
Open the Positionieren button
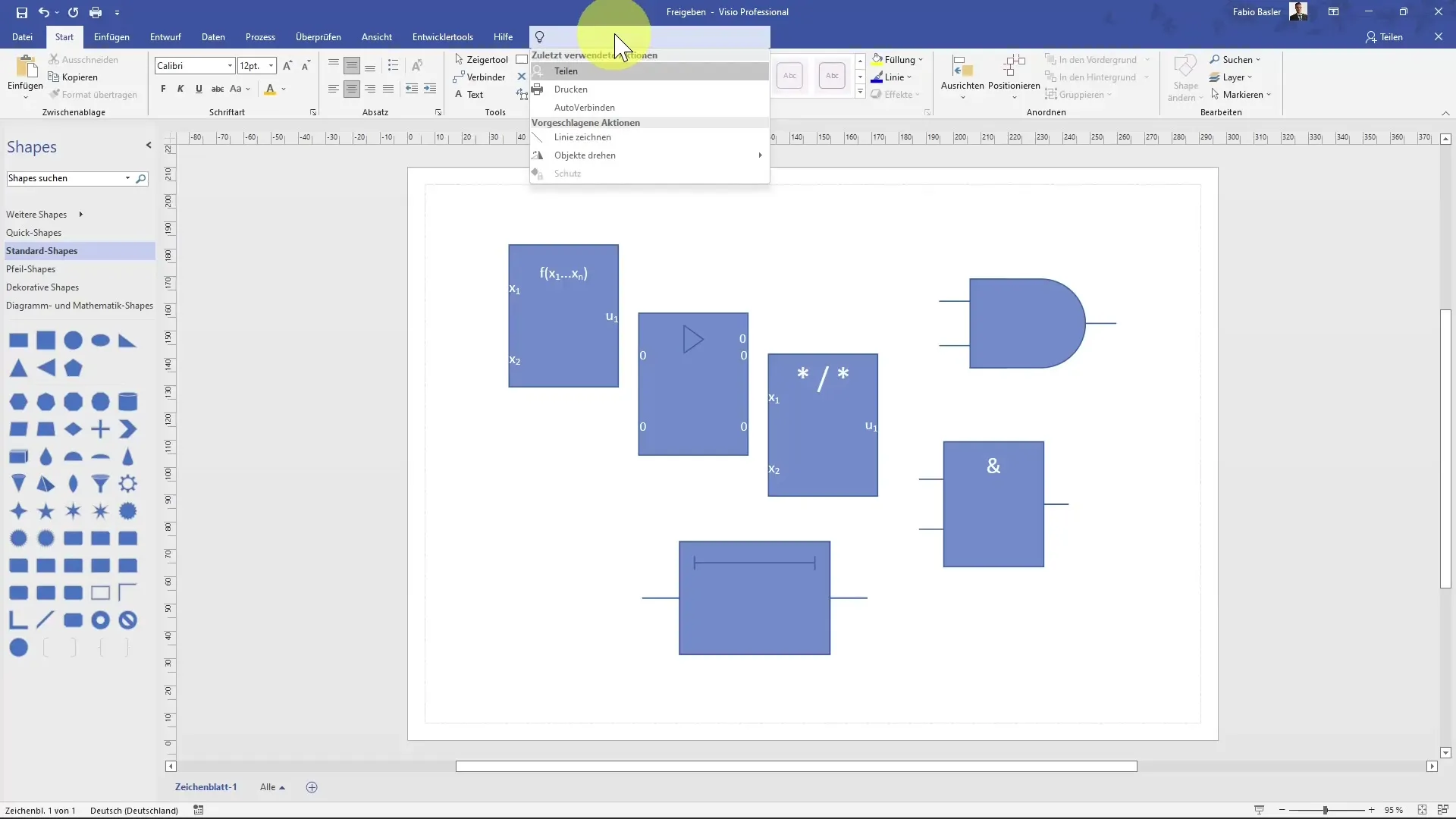pyautogui.click(x=1014, y=76)
